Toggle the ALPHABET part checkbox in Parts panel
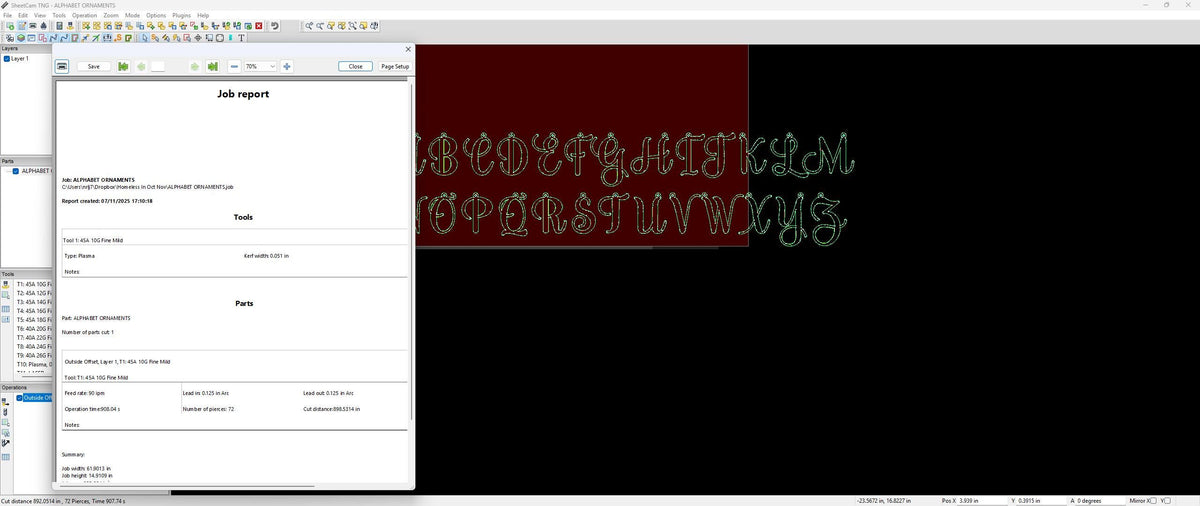Screen dimensions: 1200x506 pyautogui.click(x=16, y=171)
